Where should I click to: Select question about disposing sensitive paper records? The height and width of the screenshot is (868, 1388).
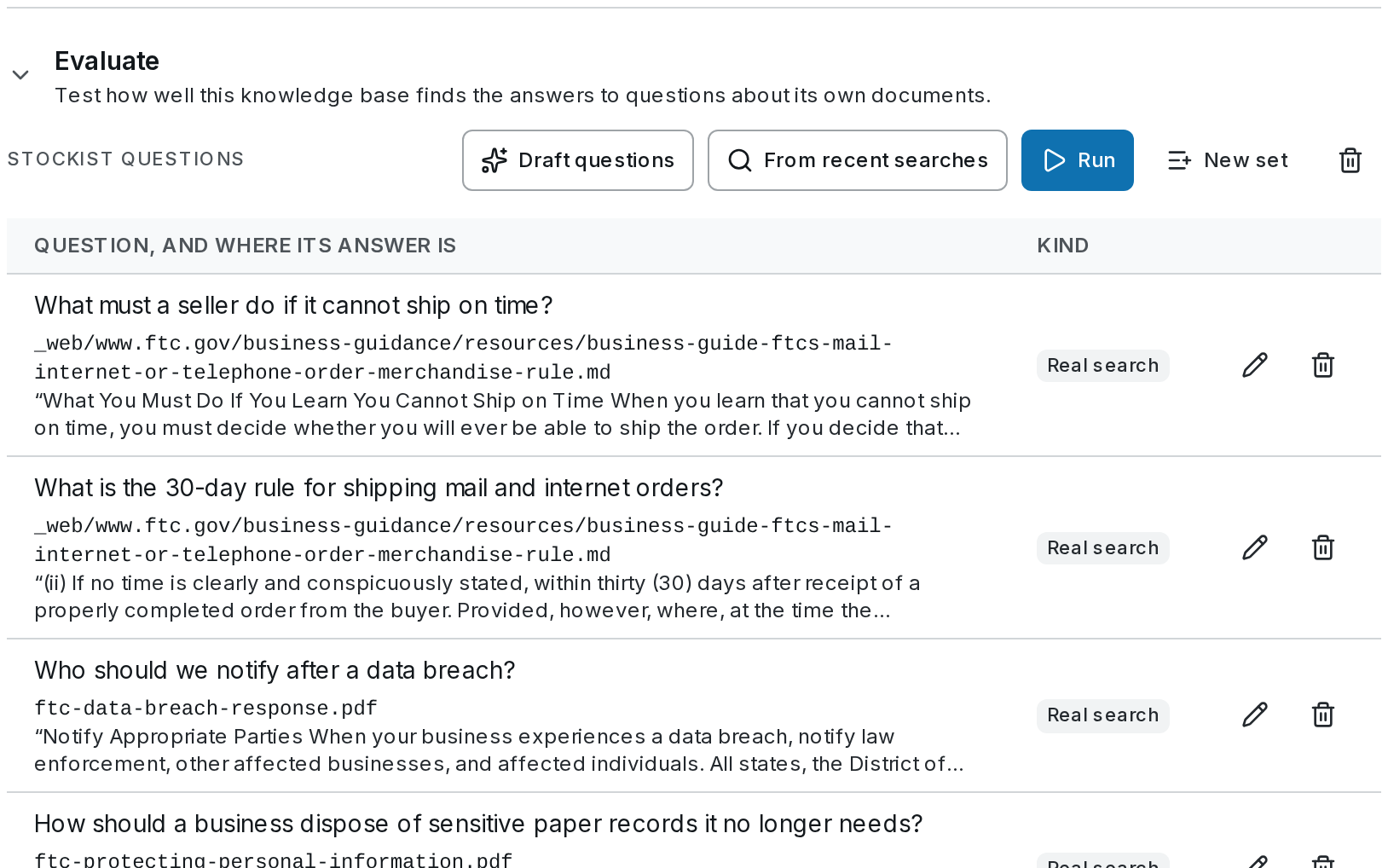(x=478, y=824)
